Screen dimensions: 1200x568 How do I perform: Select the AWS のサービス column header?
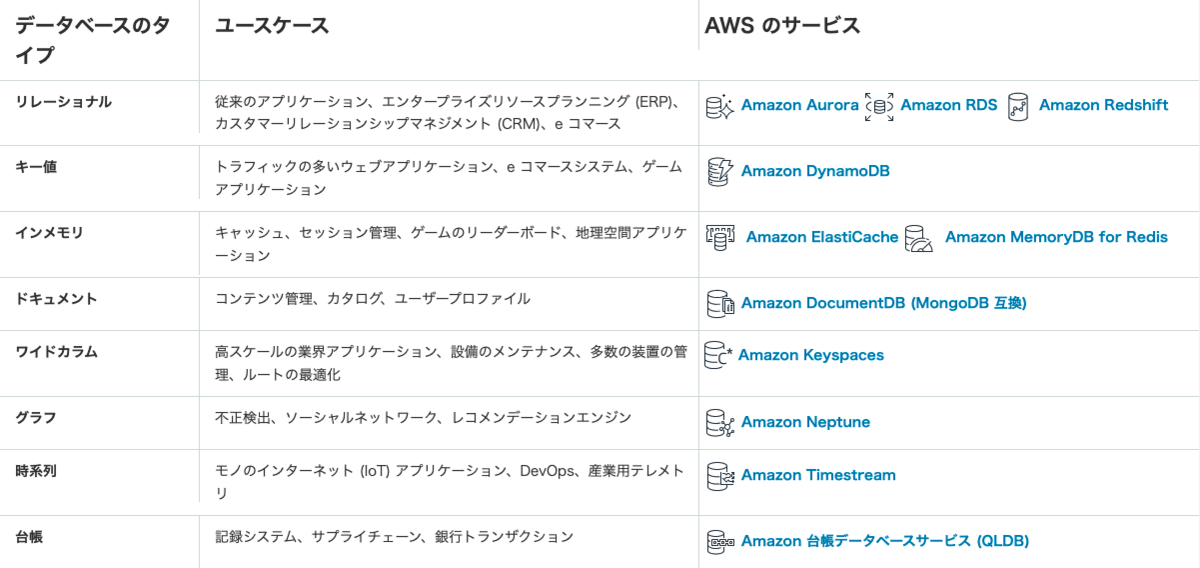tap(782, 26)
